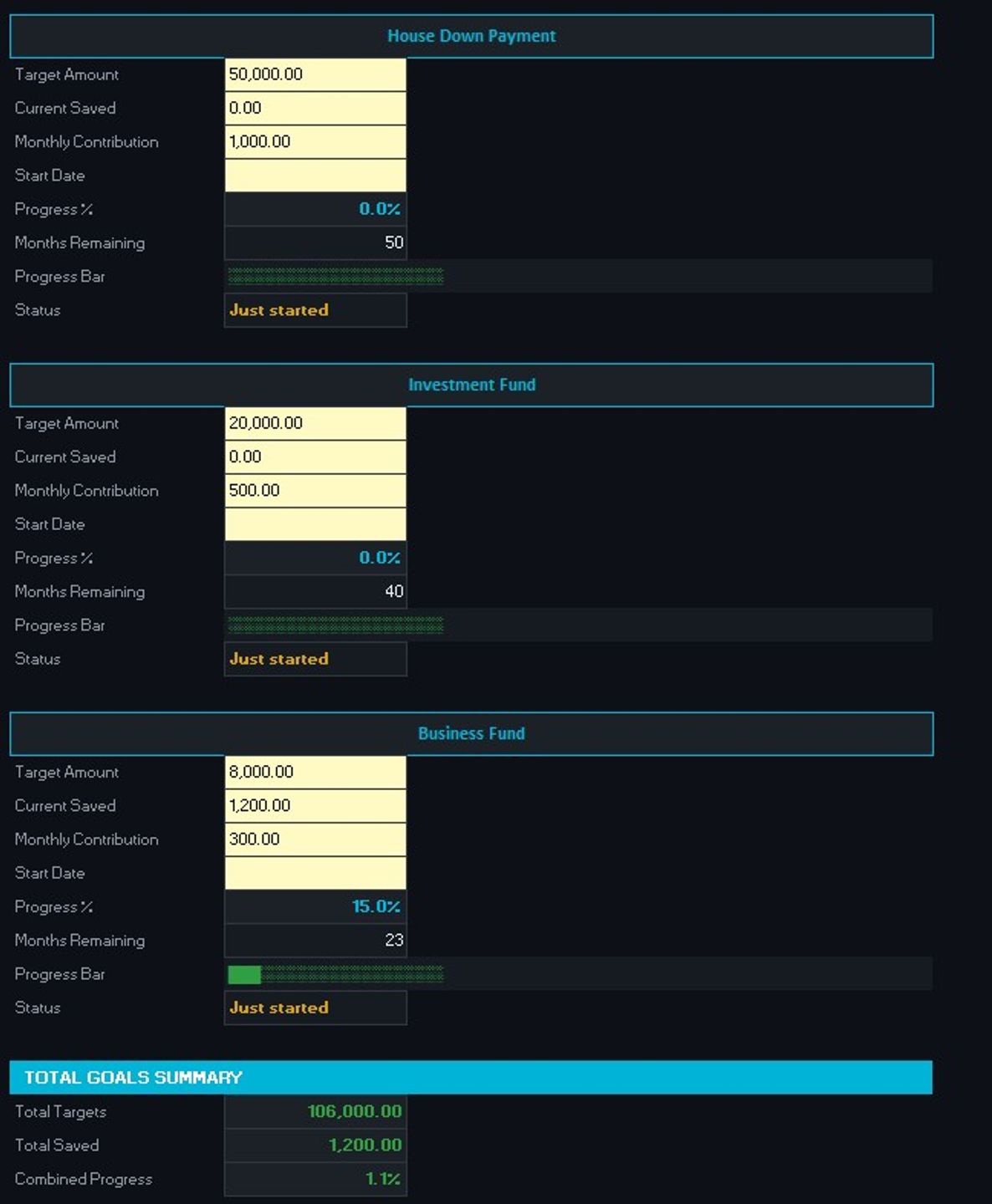Image resolution: width=992 pixels, height=1204 pixels.
Task: Select Total Targets value 106,000.00
Action: [x=315, y=1111]
